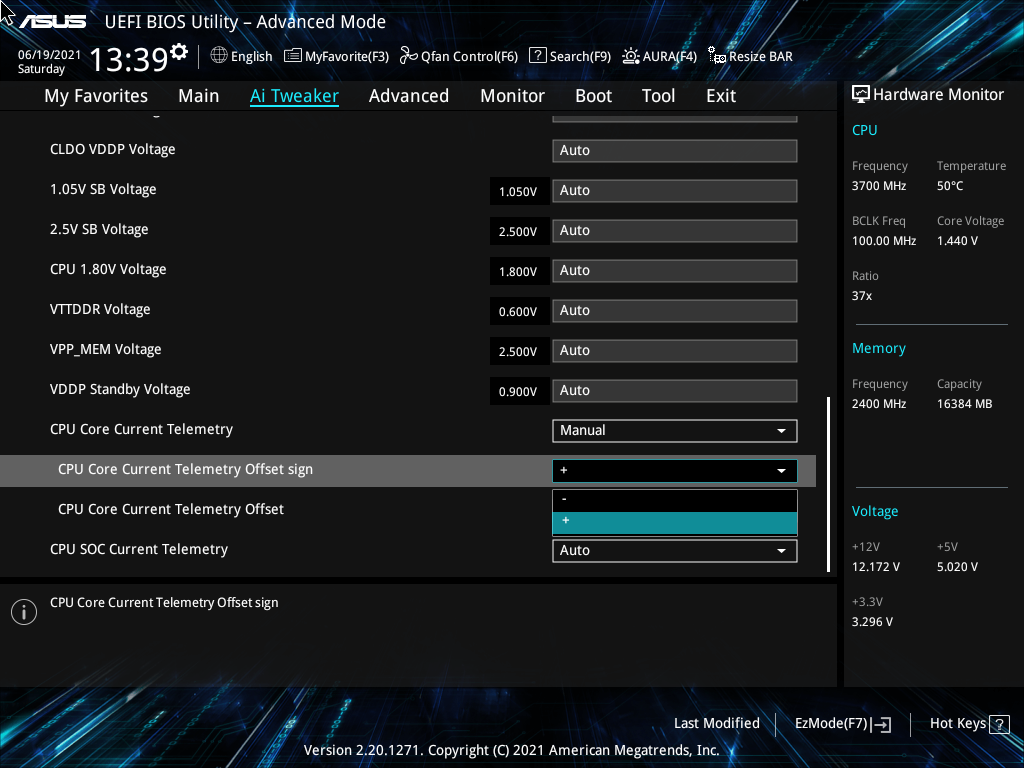Open MyFavorite settings
Screen dimensions: 1024x768
click(336, 56)
